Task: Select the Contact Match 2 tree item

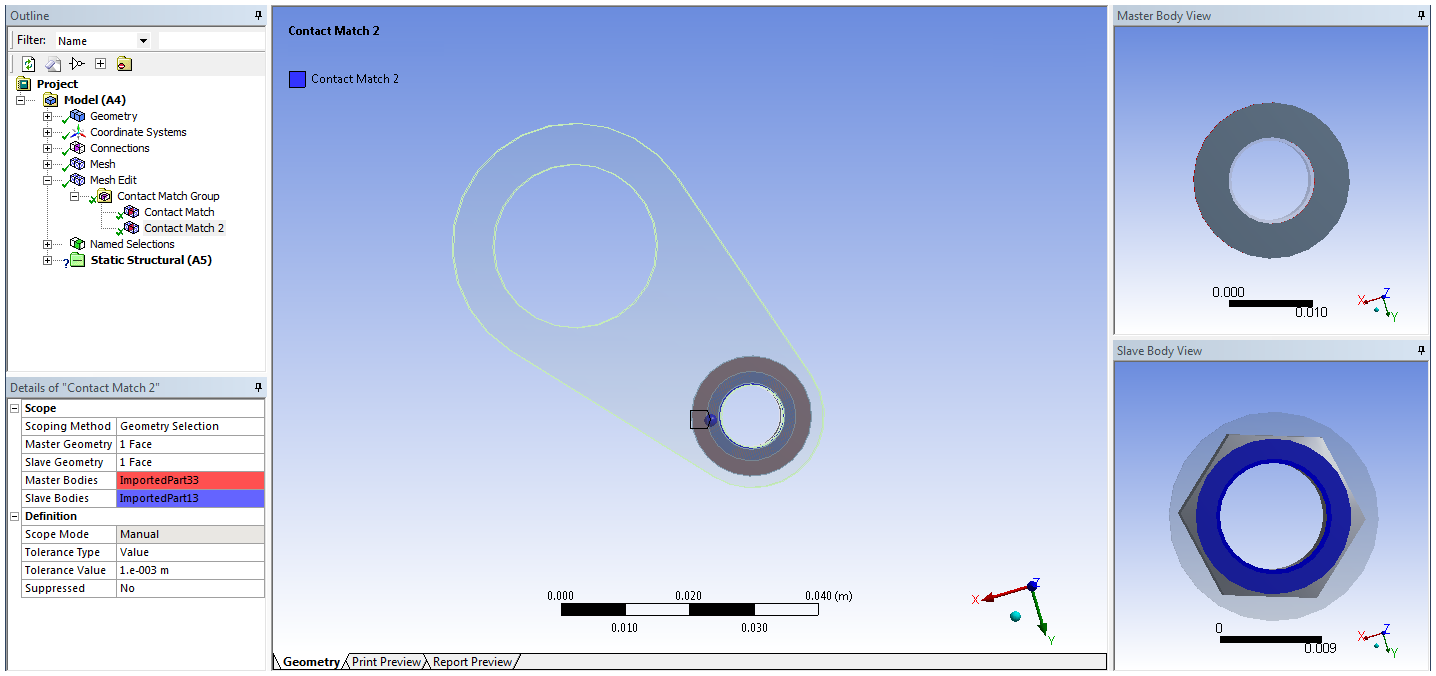Action: (184, 228)
